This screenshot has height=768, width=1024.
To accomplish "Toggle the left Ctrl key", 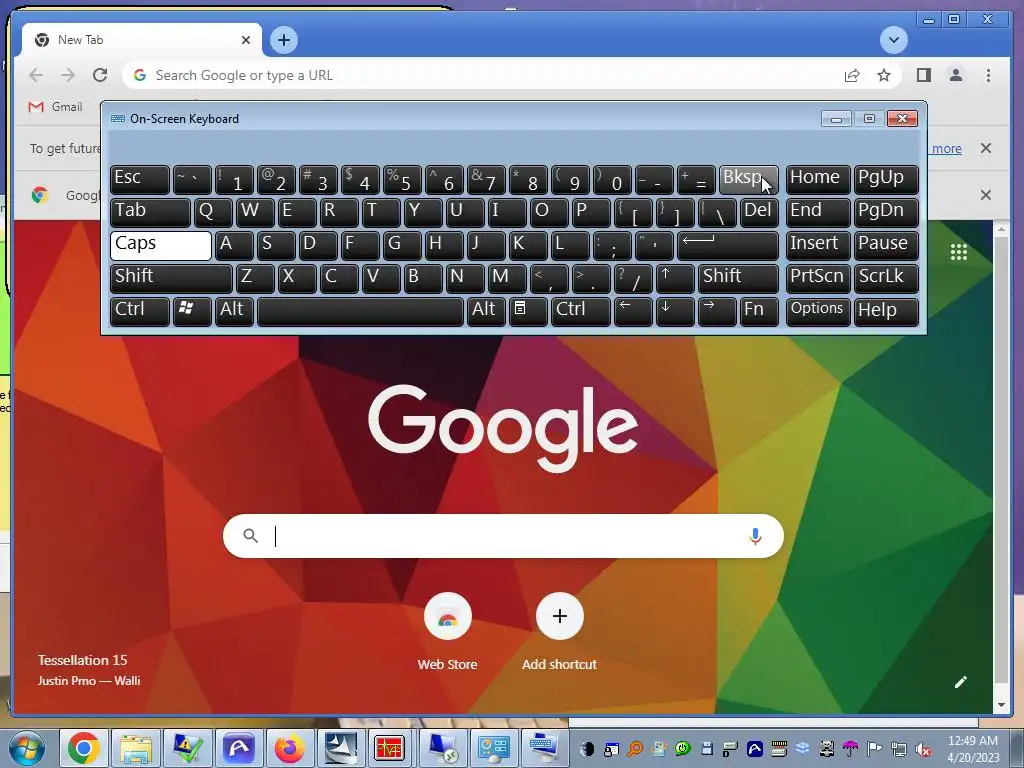I will 140,311.
